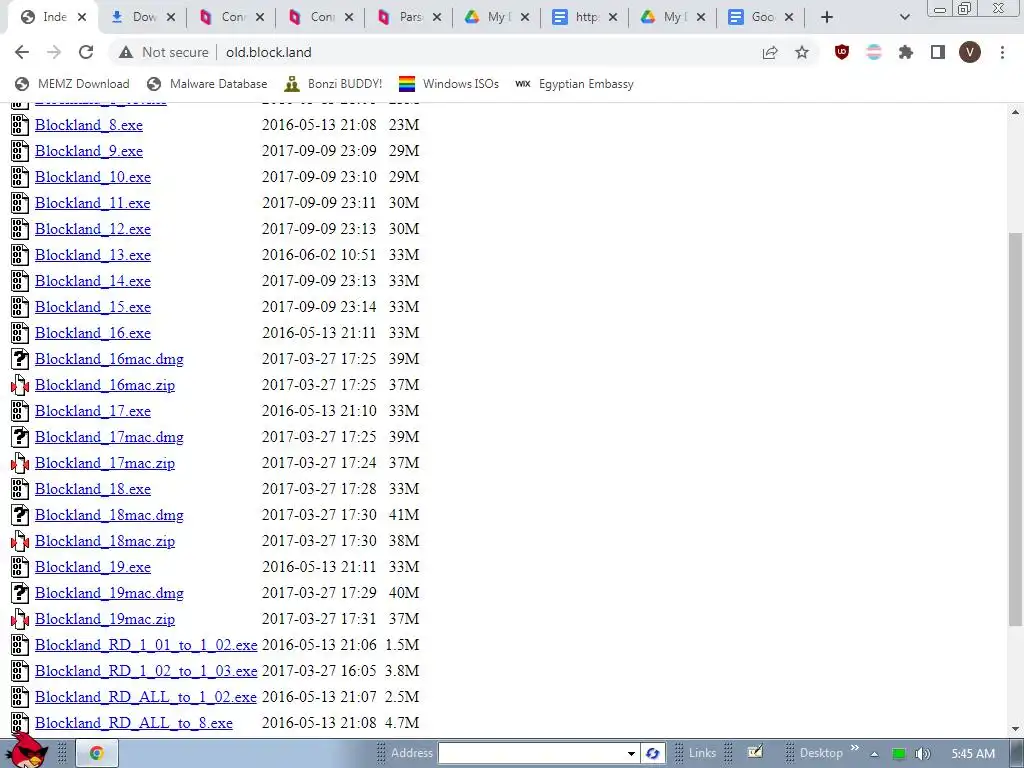
Task: Download Blockland_19mac.dmg
Action: pos(109,593)
